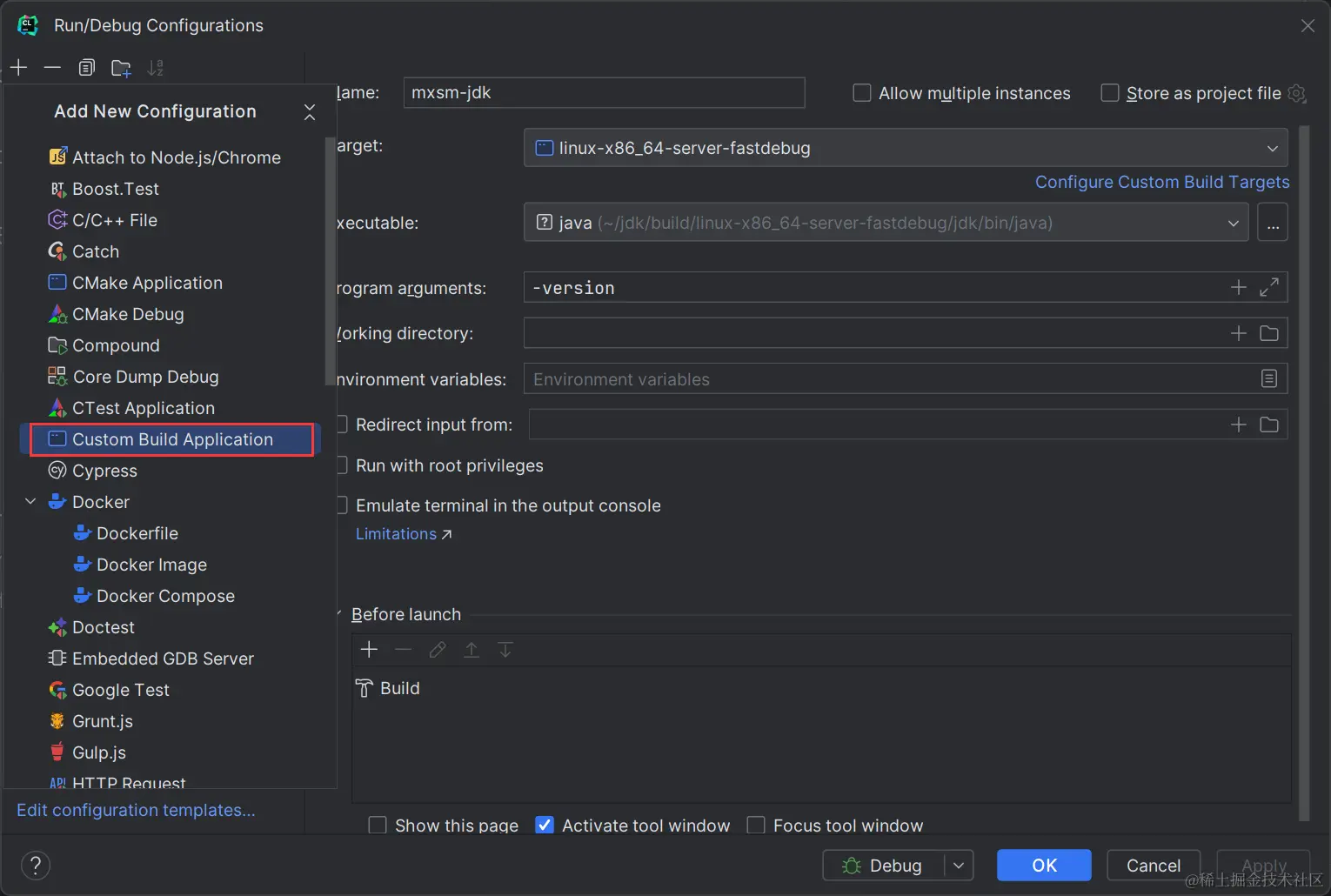1331x896 pixels.
Task: Open environment variables editor icon
Action: (1269, 378)
